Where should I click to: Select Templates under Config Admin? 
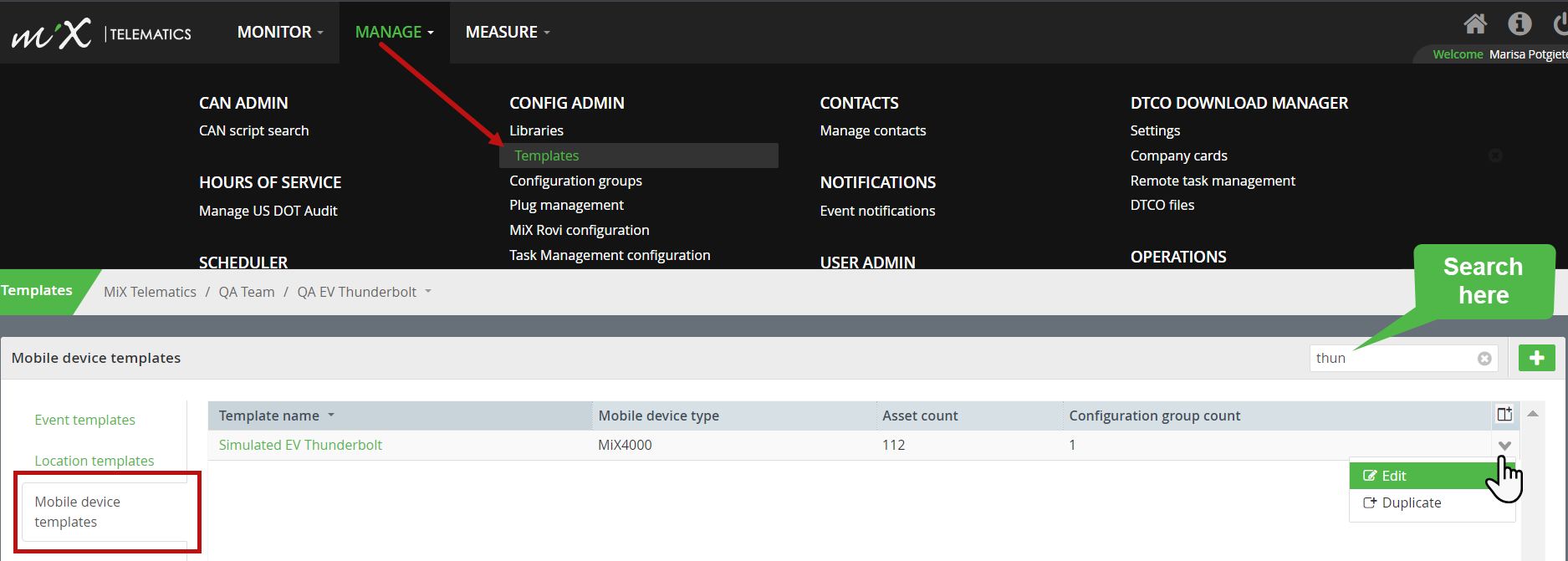pos(547,156)
